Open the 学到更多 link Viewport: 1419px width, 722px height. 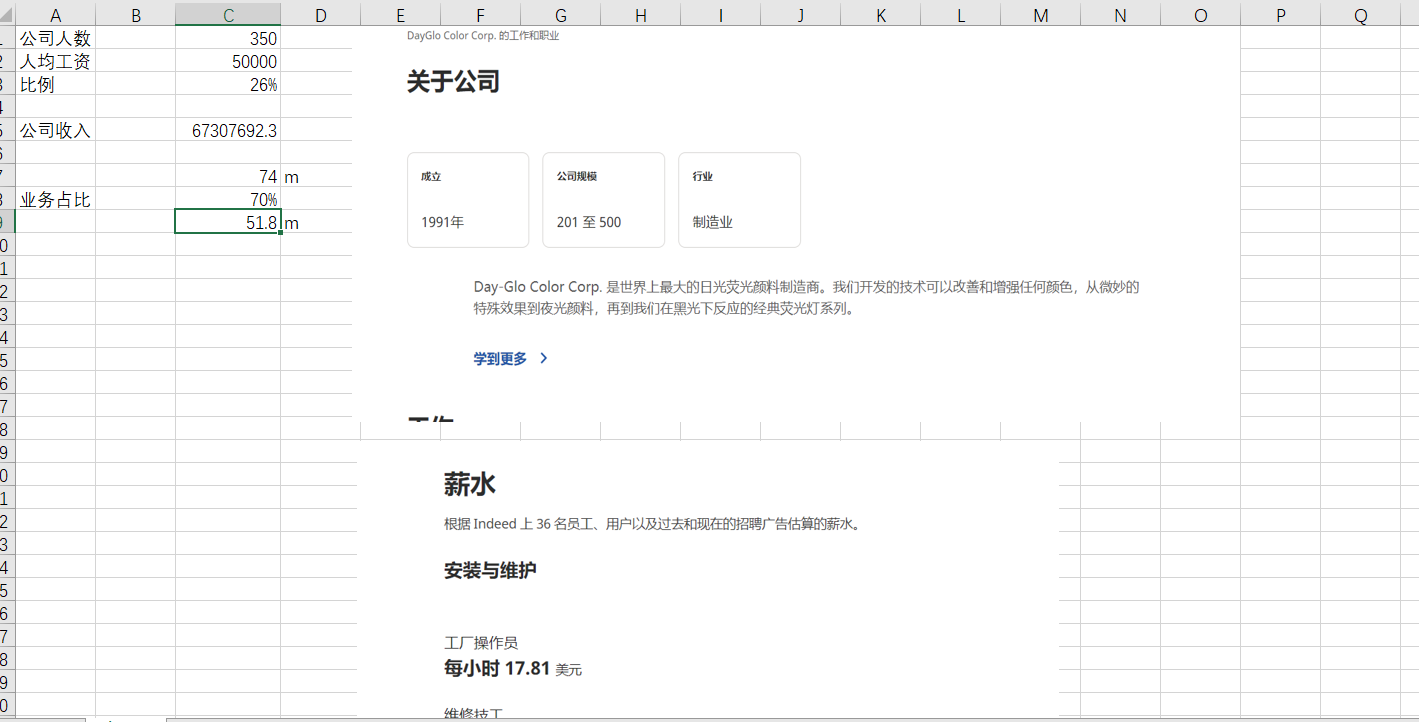click(500, 358)
